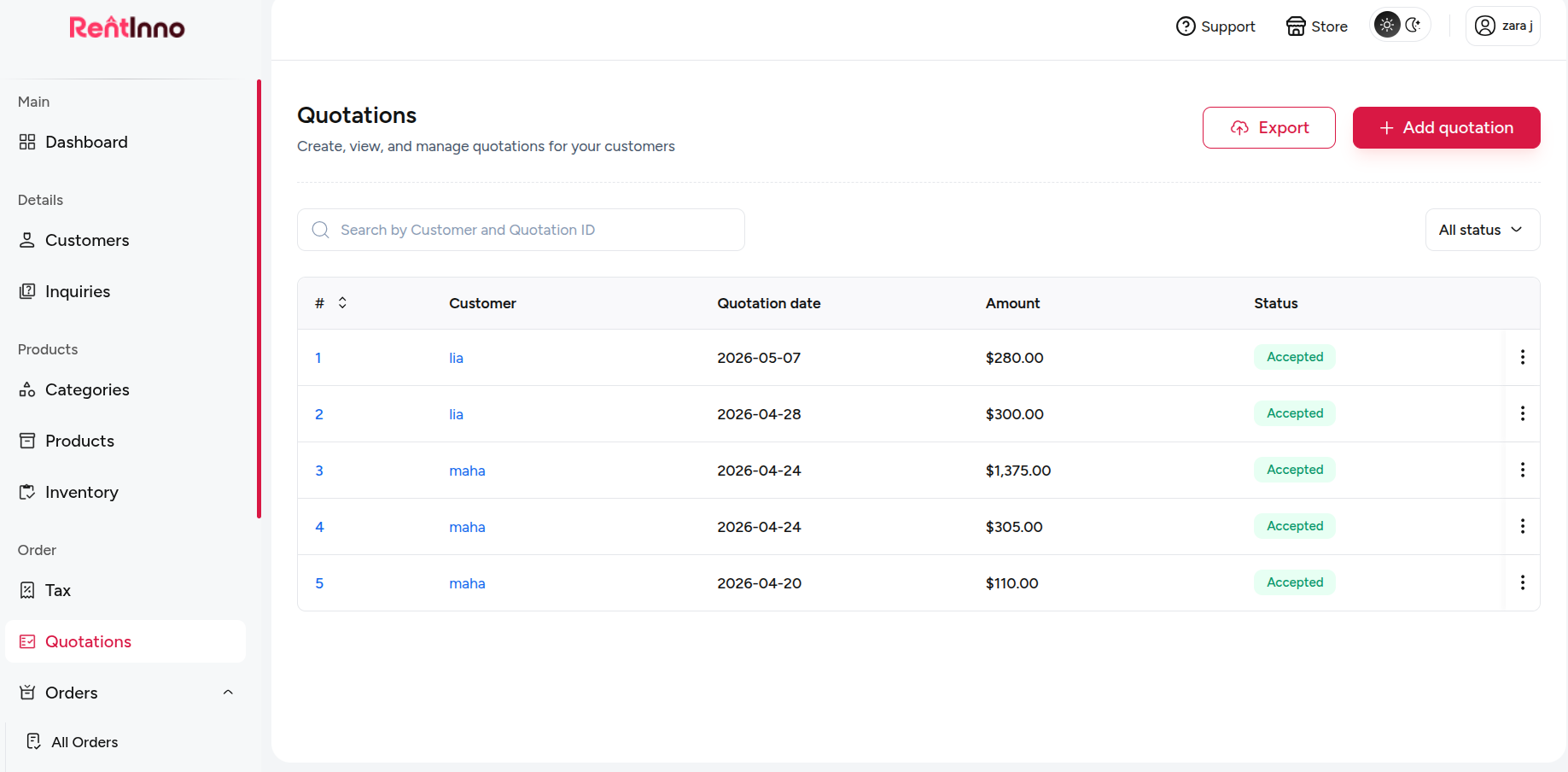Open the kebab menu for the $1,375.00 row
1568x772 pixels.
click(1523, 470)
